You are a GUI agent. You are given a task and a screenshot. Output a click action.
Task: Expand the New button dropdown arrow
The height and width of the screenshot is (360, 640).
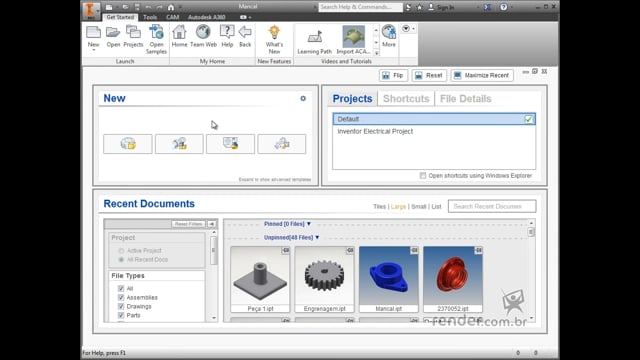click(x=93, y=51)
